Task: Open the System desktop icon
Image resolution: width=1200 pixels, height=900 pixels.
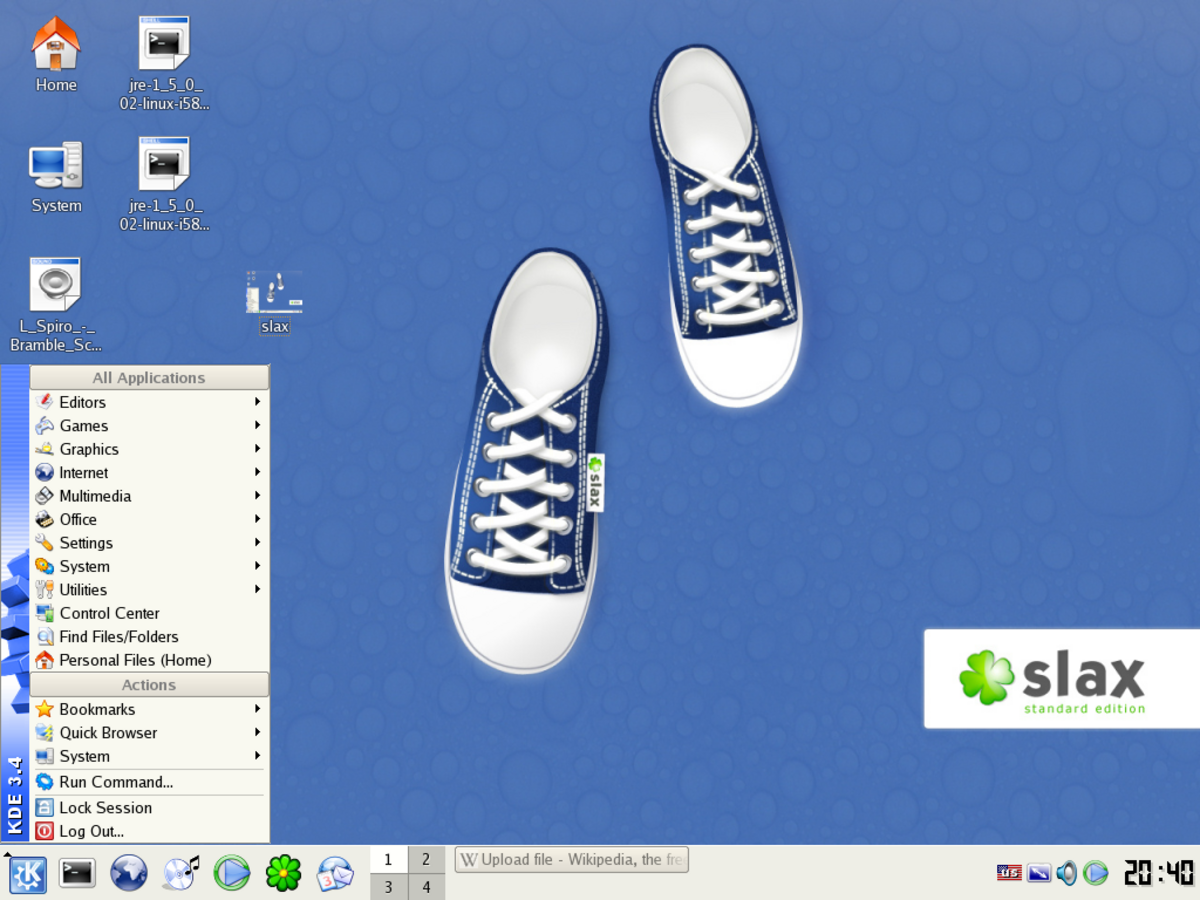Action: tap(56, 177)
